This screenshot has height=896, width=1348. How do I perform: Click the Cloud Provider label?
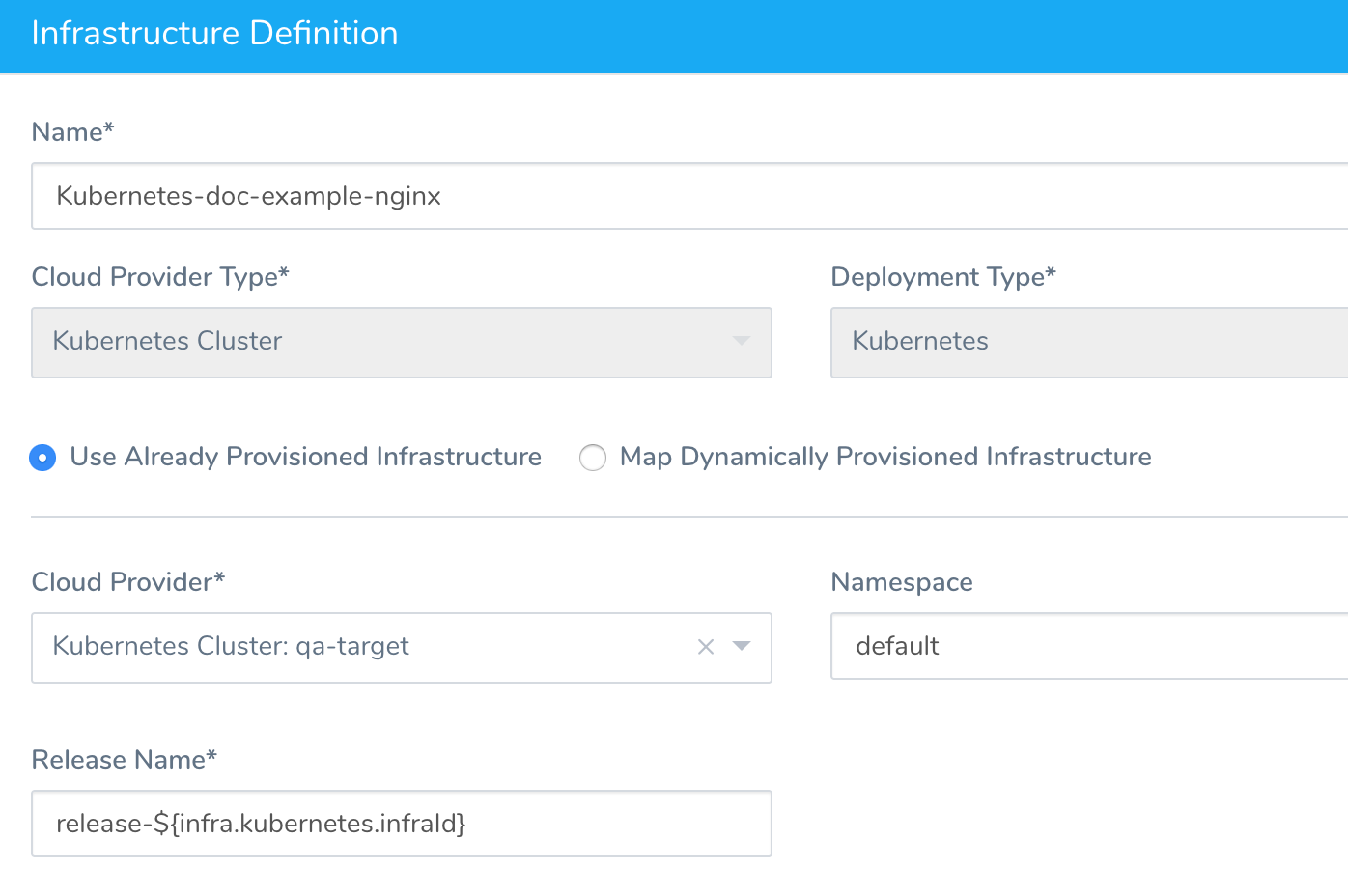128,582
